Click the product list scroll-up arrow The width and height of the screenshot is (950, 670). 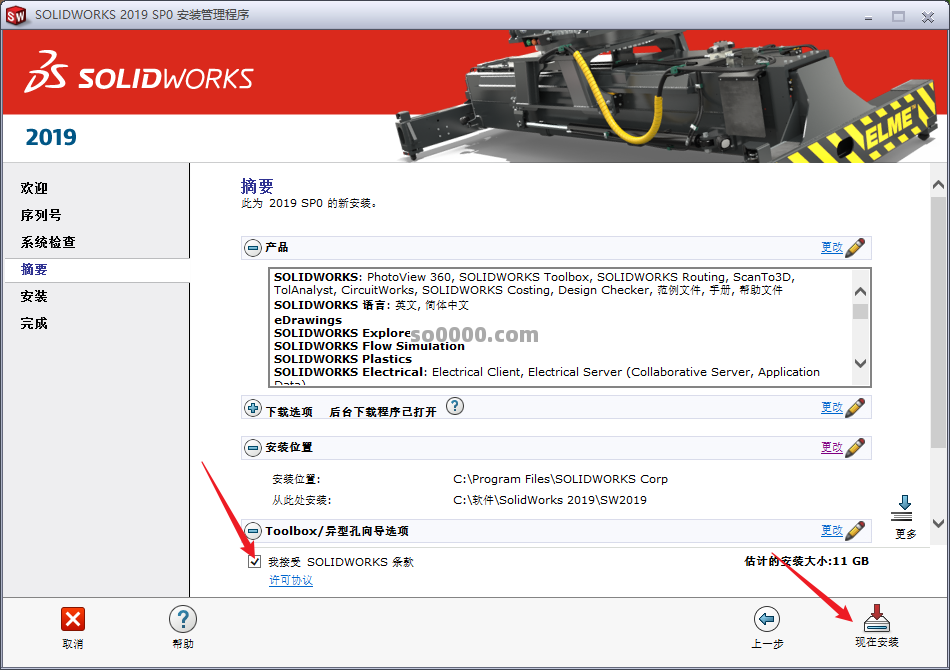point(860,291)
